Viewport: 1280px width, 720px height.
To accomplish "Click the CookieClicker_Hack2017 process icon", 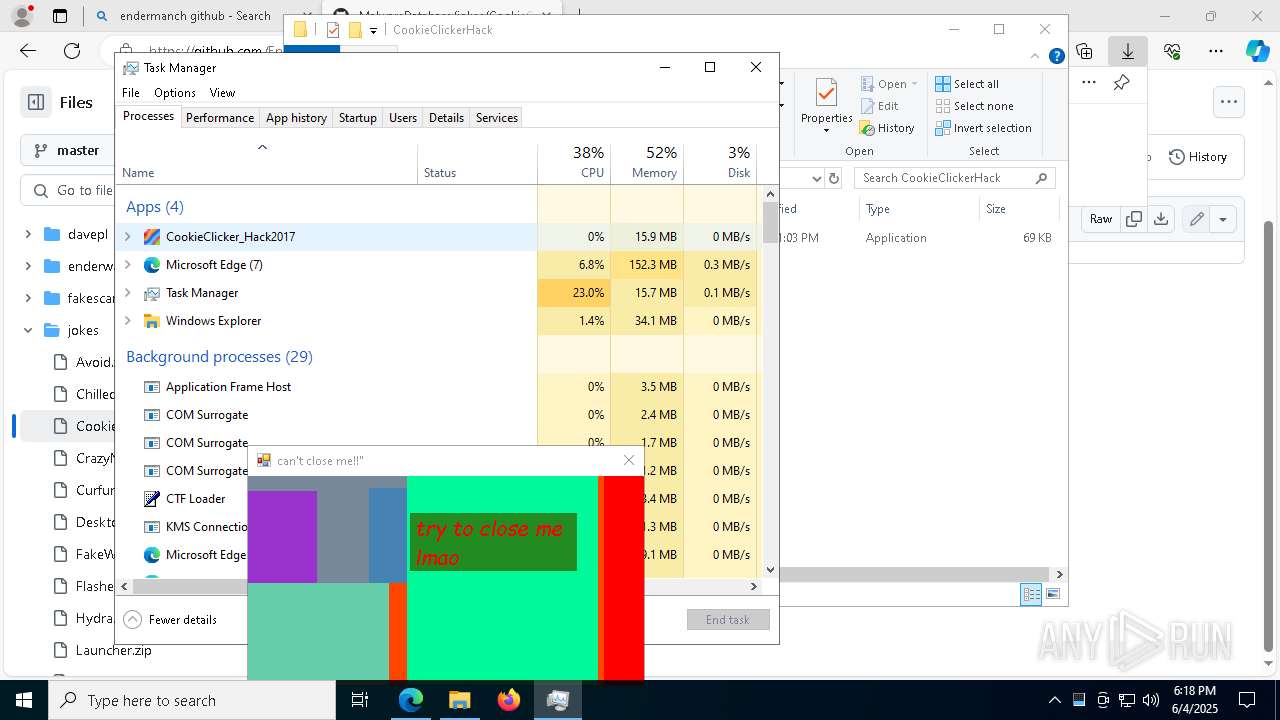I will pyautogui.click(x=152, y=237).
